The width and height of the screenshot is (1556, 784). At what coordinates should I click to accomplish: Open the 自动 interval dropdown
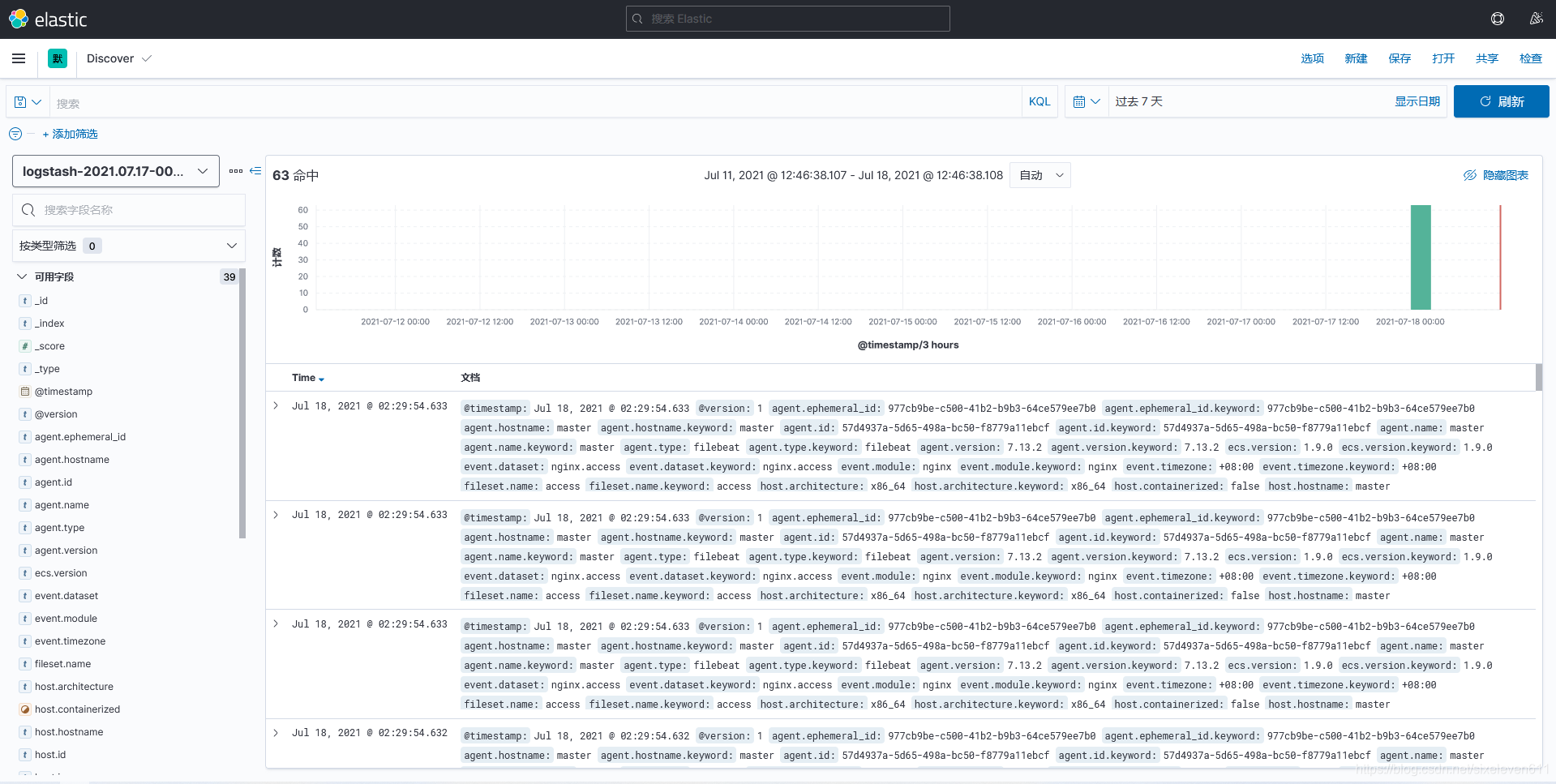pos(1040,175)
